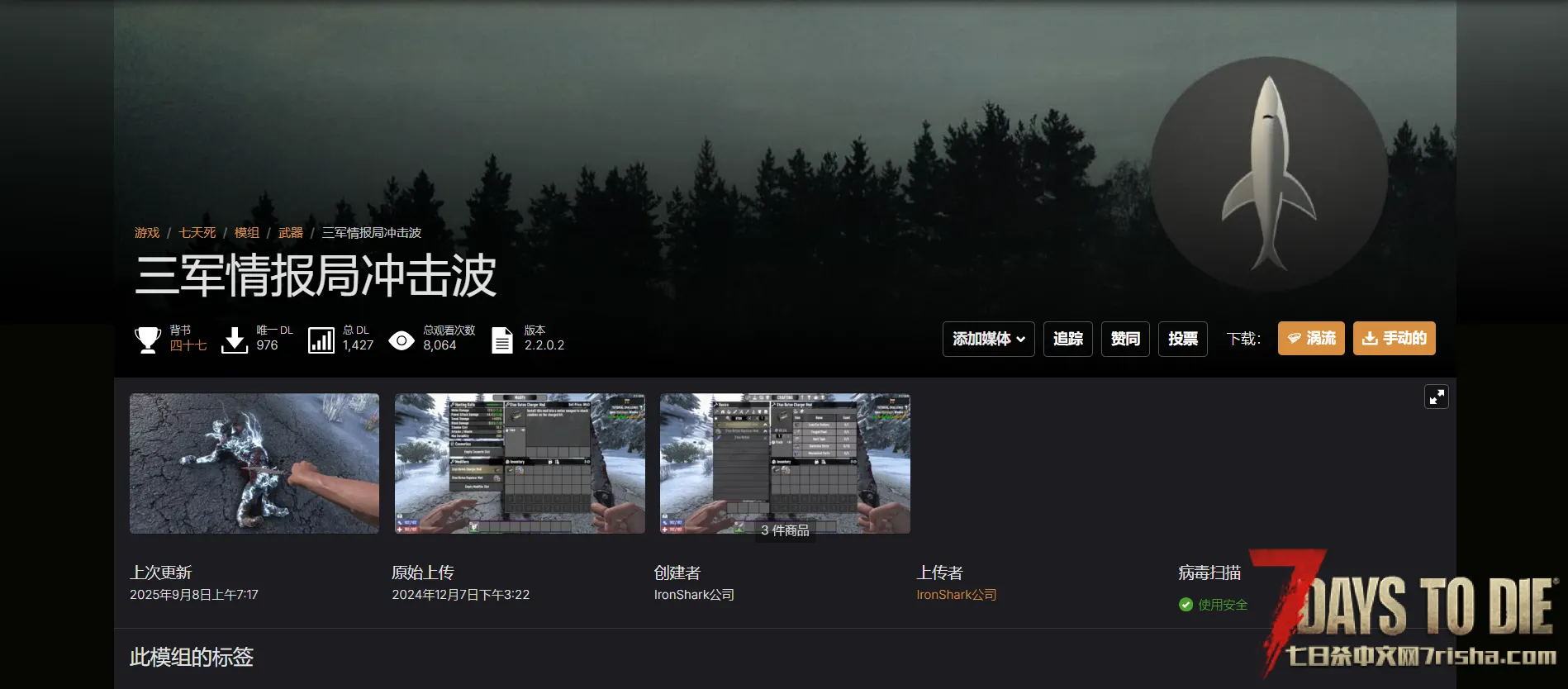Screen dimensions: 1568x689
Task: Click the total views eye icon
Action: coord(402,340)
